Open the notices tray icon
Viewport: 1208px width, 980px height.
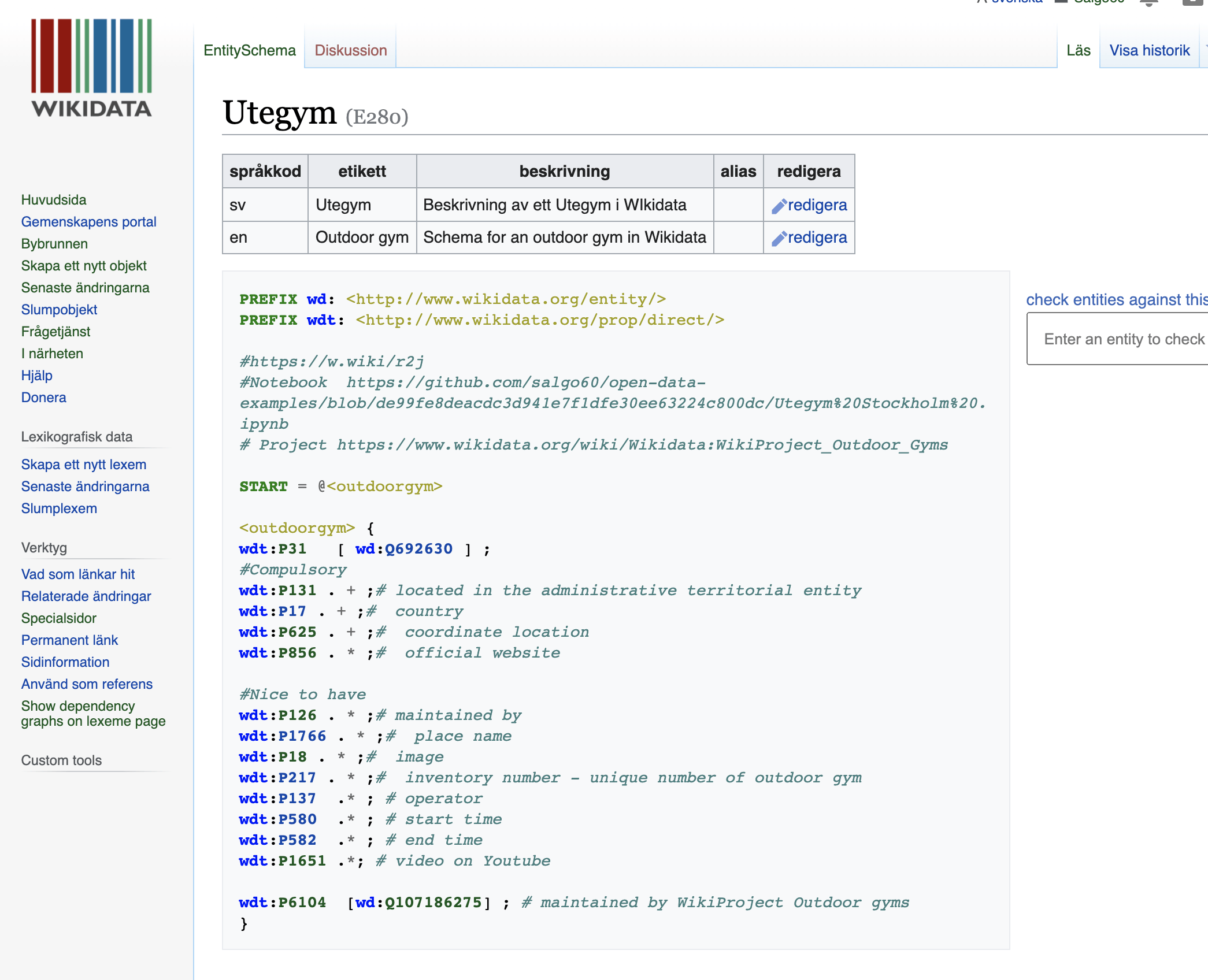click(1192, 2)
